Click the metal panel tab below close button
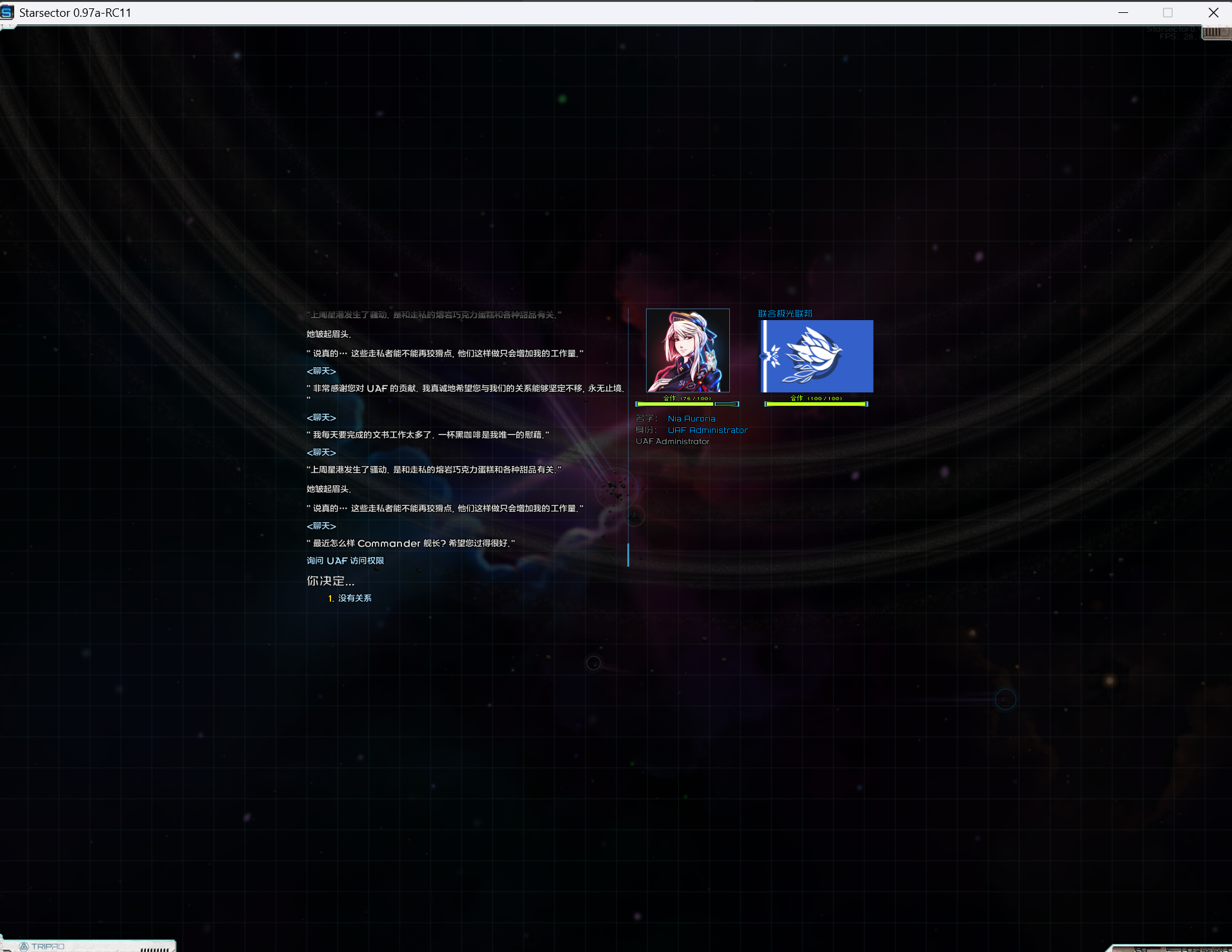This screenshot has width=1232, height=952. (x=1216, y=32)
